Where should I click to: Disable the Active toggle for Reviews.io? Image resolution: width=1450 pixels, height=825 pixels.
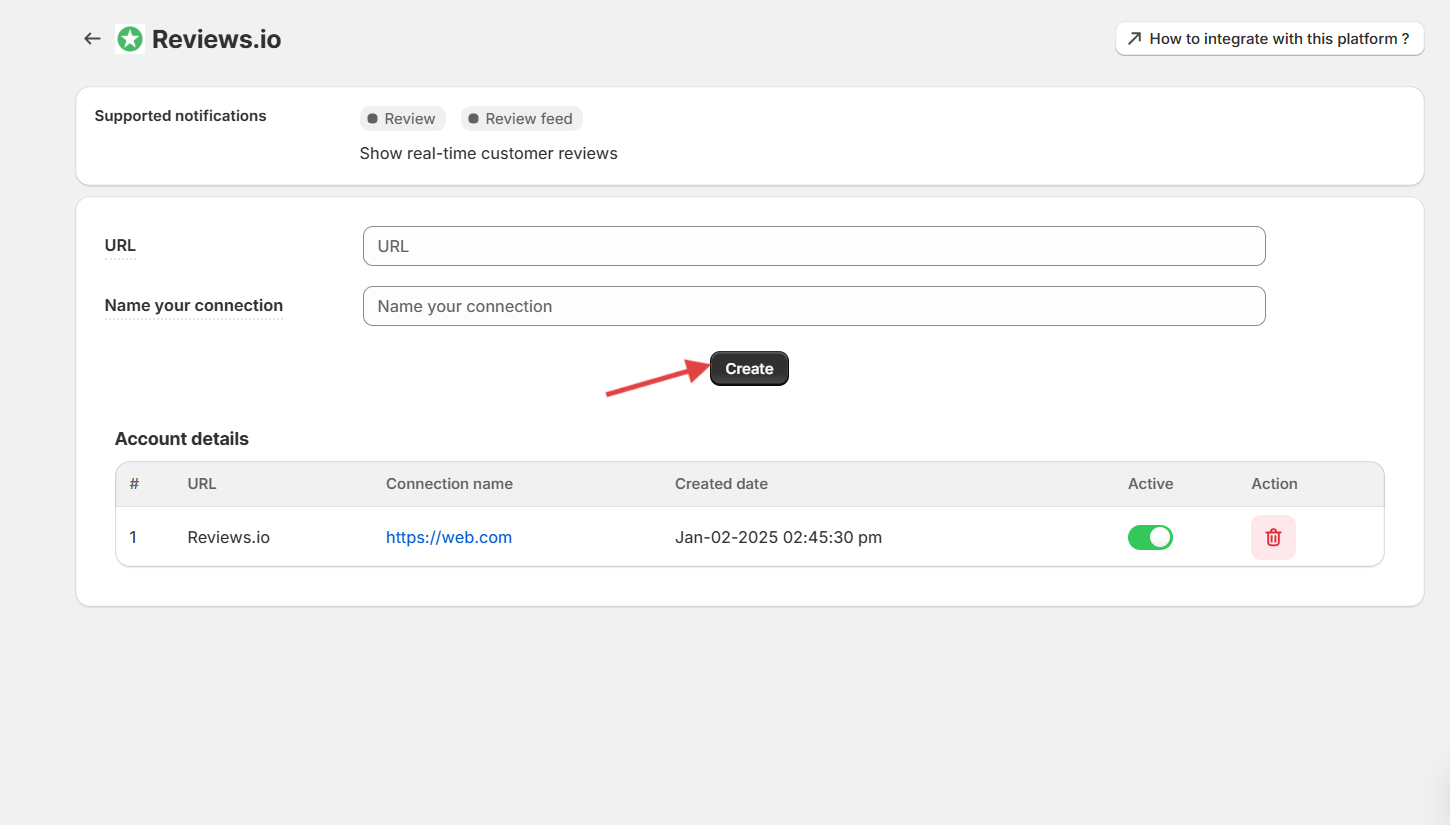point(1150,537)
